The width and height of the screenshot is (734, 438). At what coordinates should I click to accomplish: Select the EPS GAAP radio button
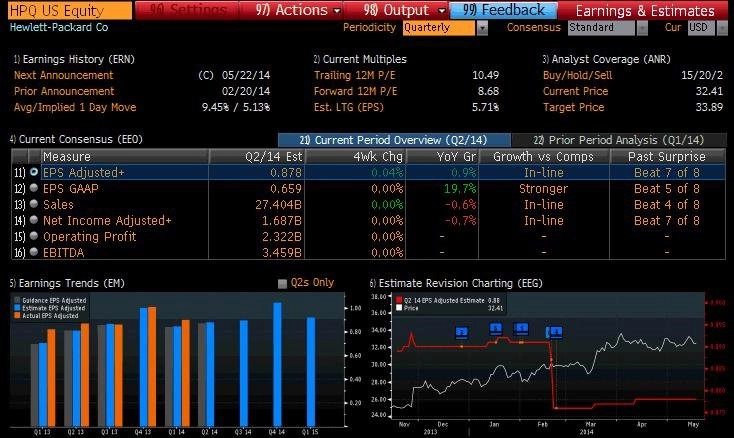click(34, 188)
